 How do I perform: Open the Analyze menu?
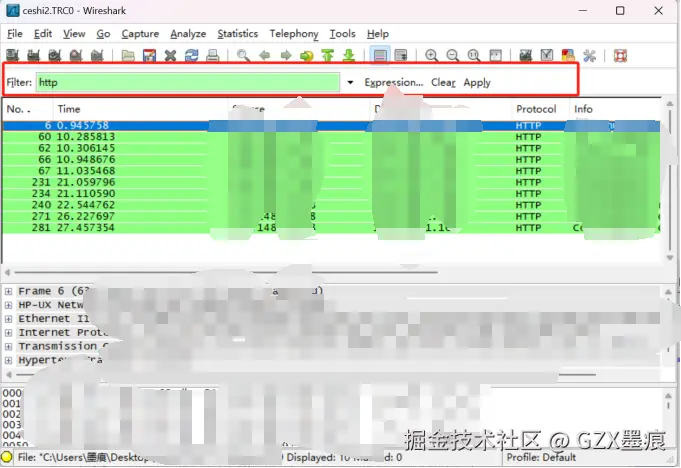[188, 34]
